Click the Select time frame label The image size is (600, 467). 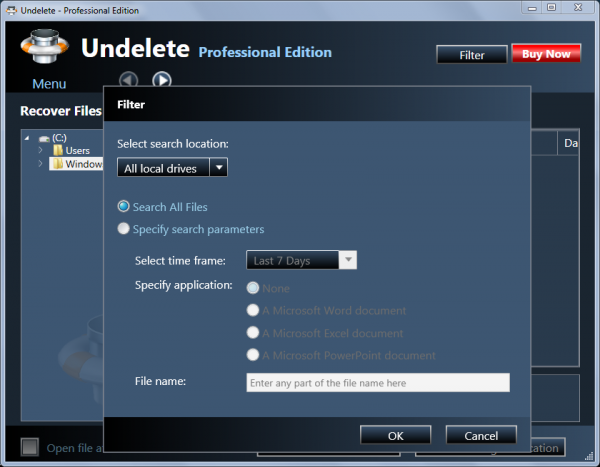(x=180, y=261)
